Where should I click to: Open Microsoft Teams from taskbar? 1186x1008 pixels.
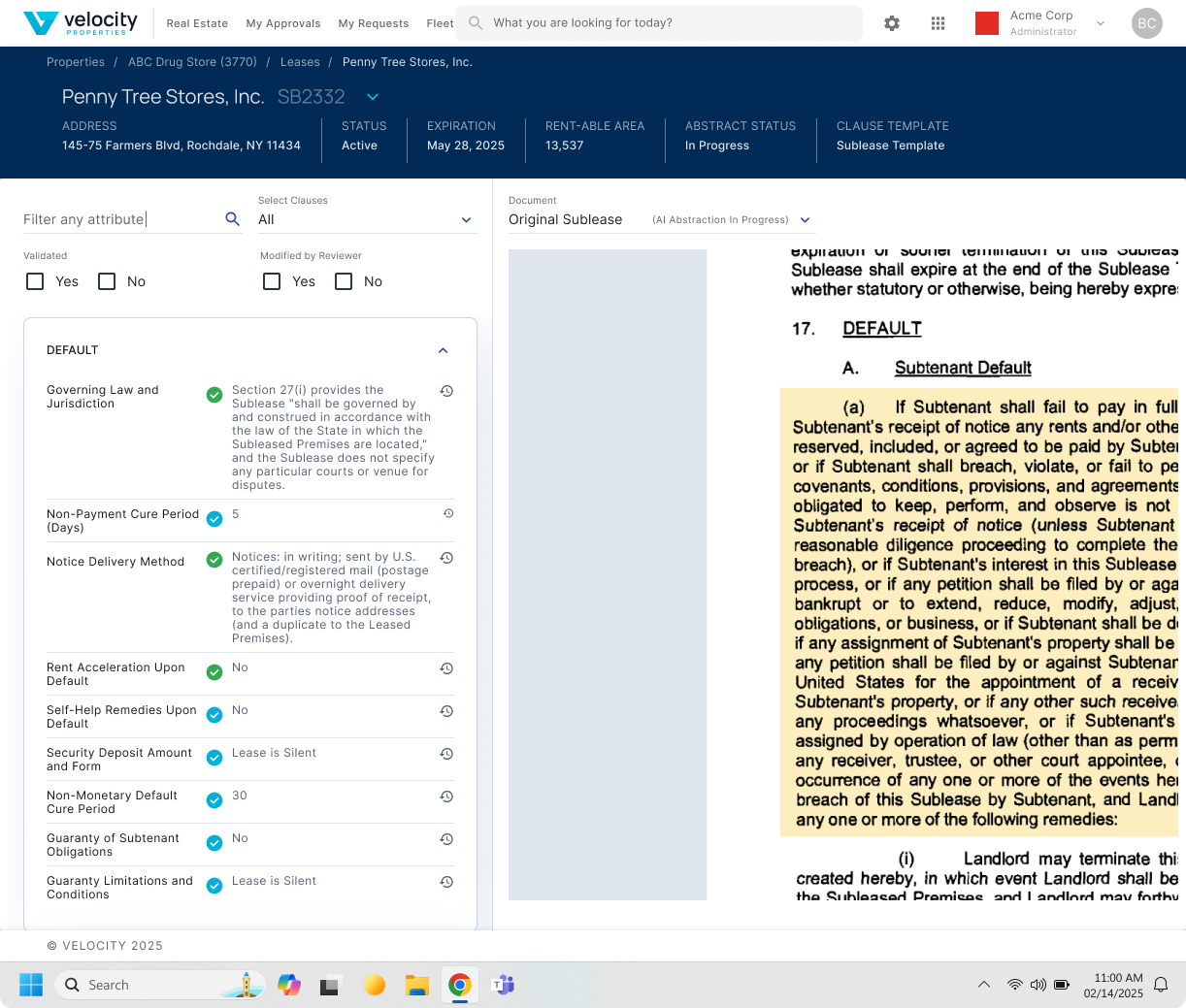pos(504,985)
